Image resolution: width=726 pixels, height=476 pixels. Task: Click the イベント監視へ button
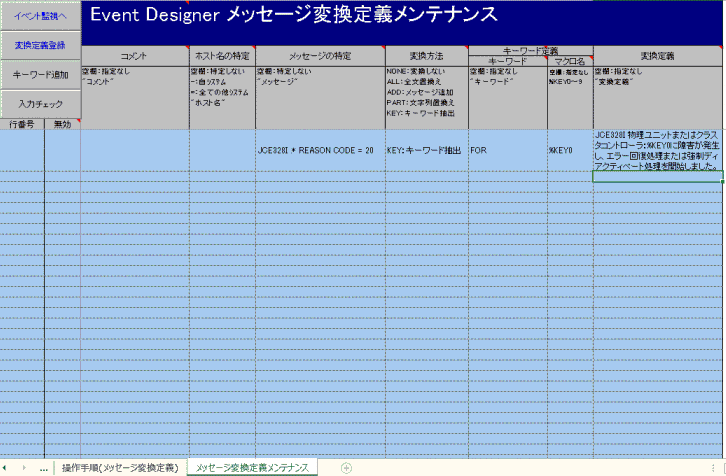tap(40, 16)
